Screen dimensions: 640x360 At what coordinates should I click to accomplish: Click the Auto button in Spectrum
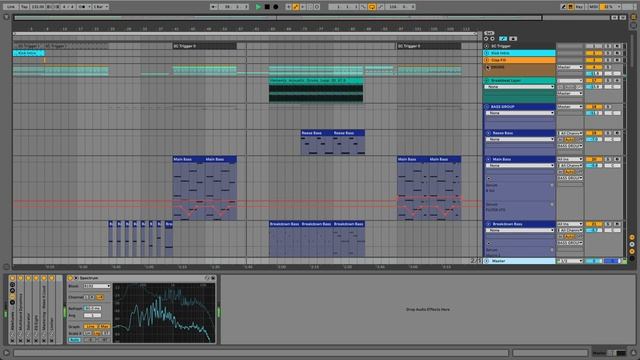pyautogui.click(x=75, y=340)
